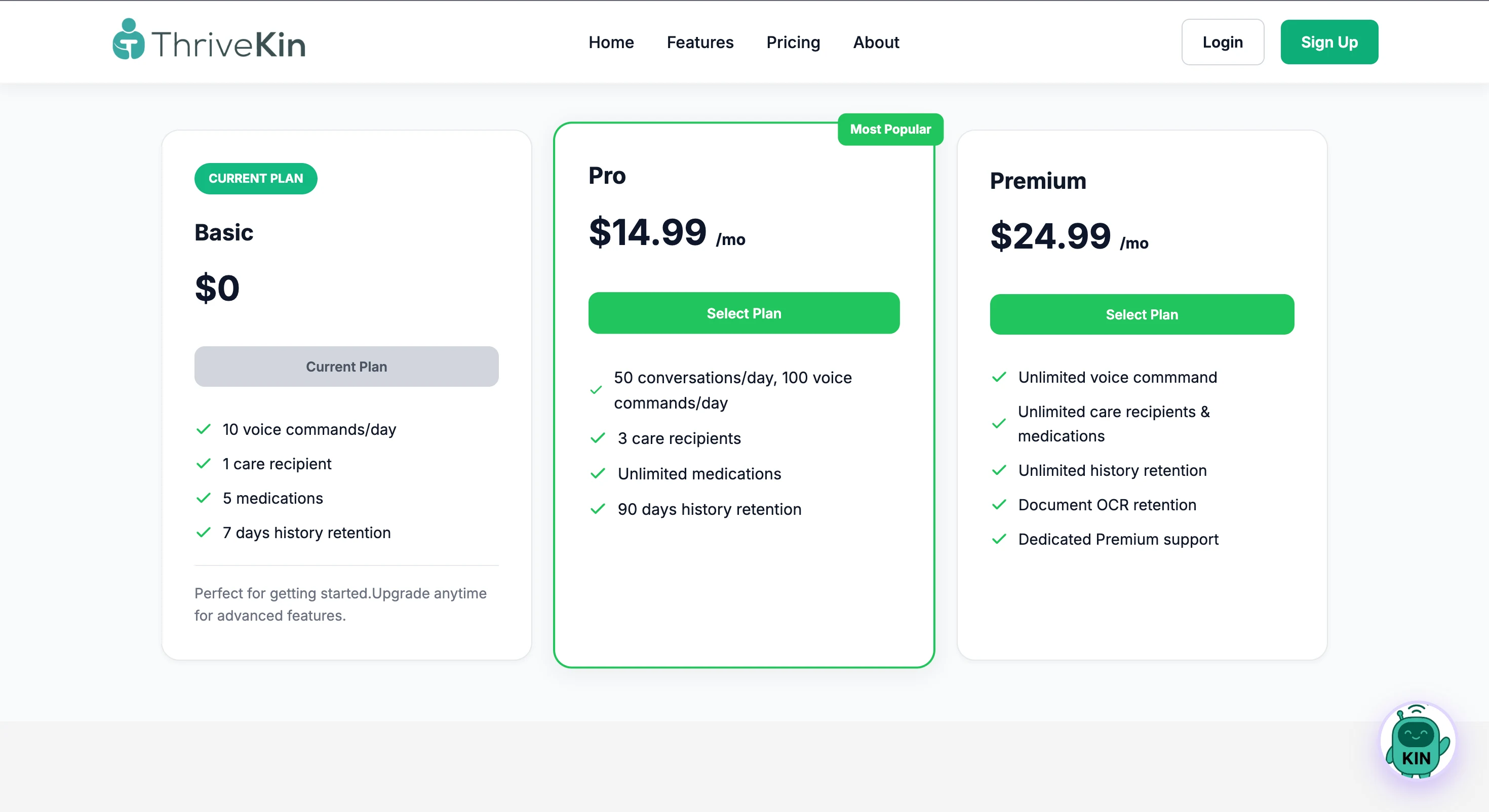Click checkmark next to 7 days history retention
Screen dimensions: 1489x812
coord(204,533)
